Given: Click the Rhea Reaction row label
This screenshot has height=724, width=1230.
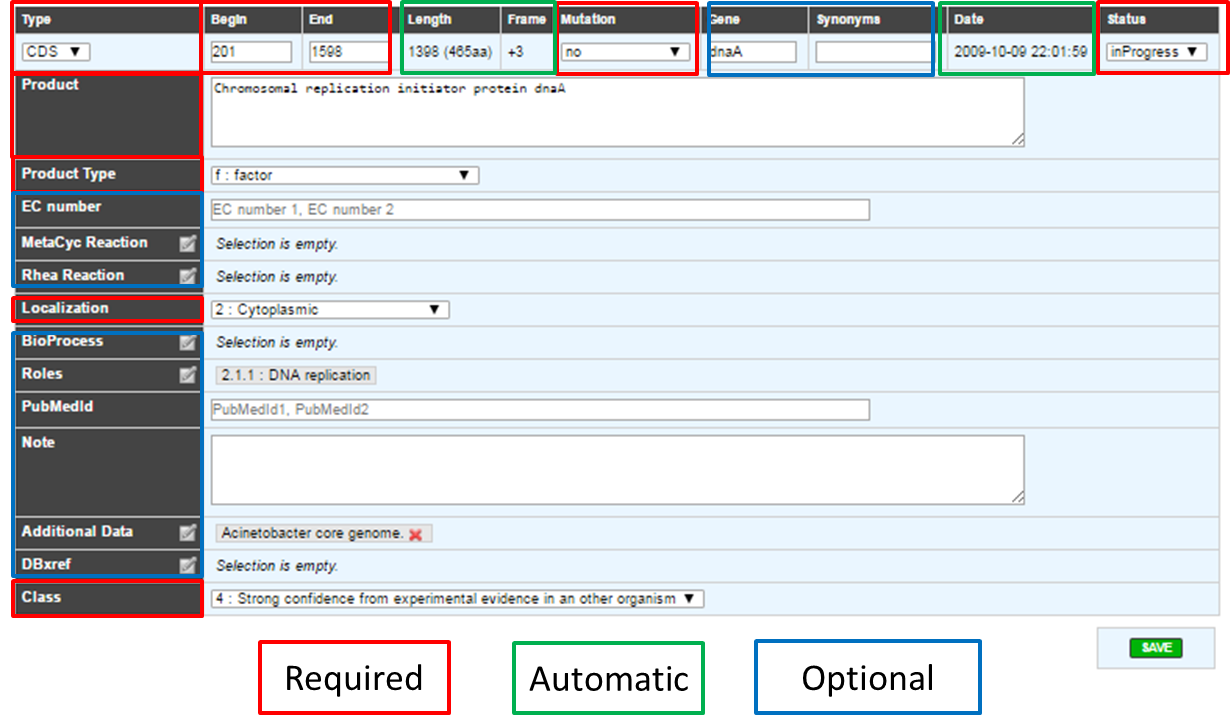Looking at the screenshot, I should click(73, 276).
